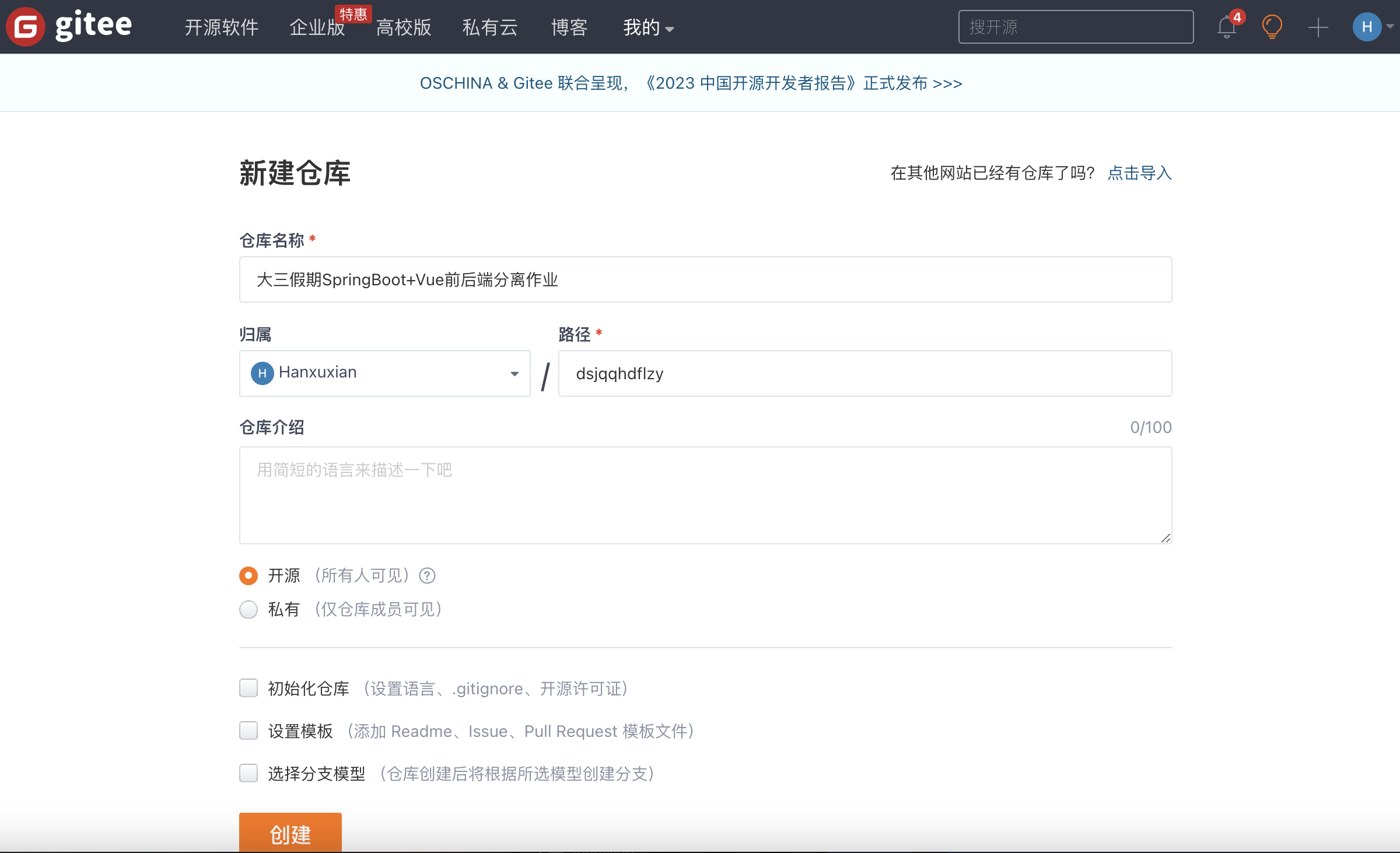Click the 点击导入 link
The height and width of the screenshot is (853, 1400).
[x=1139, y=173]
